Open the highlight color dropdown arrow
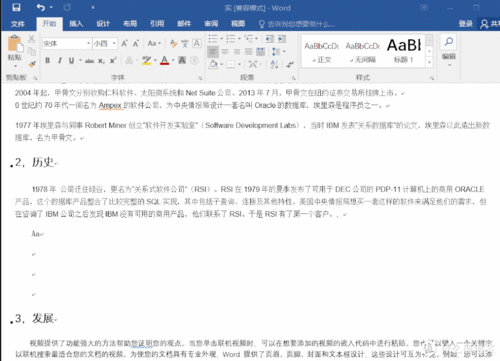This screenshot has width=500, height=361. point(155,60)
